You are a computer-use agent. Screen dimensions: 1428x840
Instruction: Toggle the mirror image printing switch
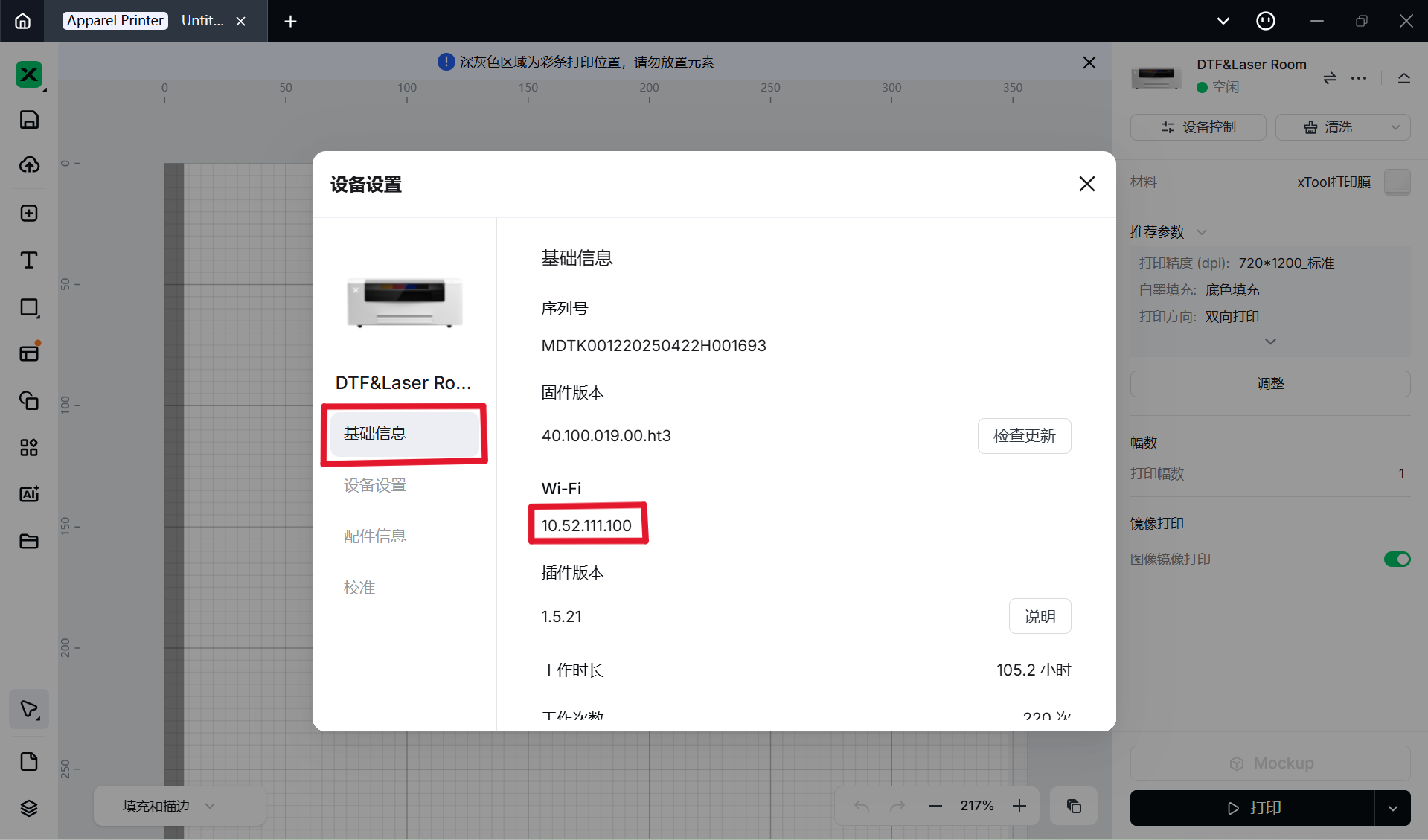(x=1397, y=559)
